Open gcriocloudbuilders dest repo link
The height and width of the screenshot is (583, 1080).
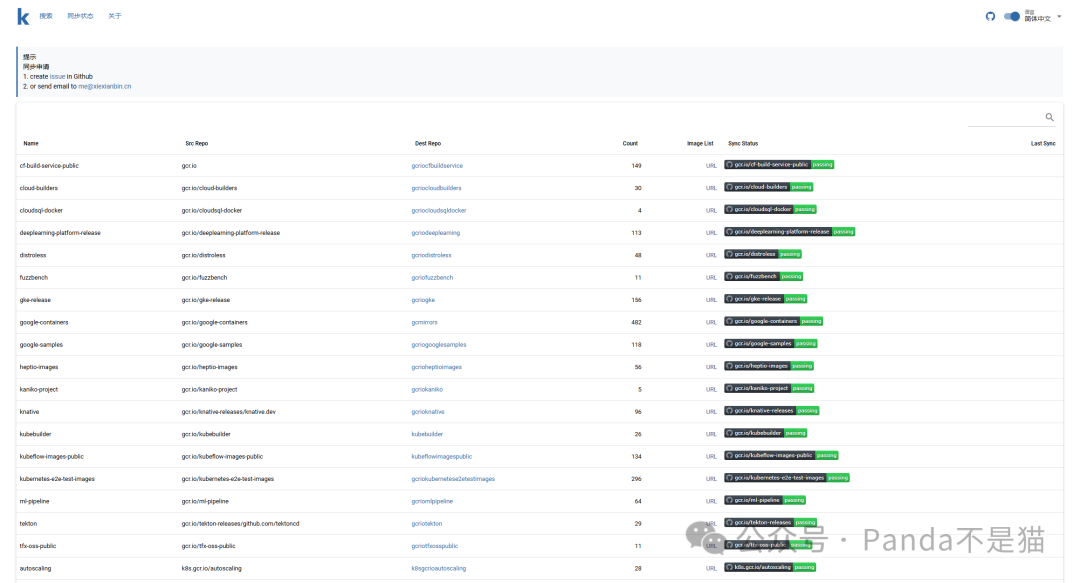[437, 188]
